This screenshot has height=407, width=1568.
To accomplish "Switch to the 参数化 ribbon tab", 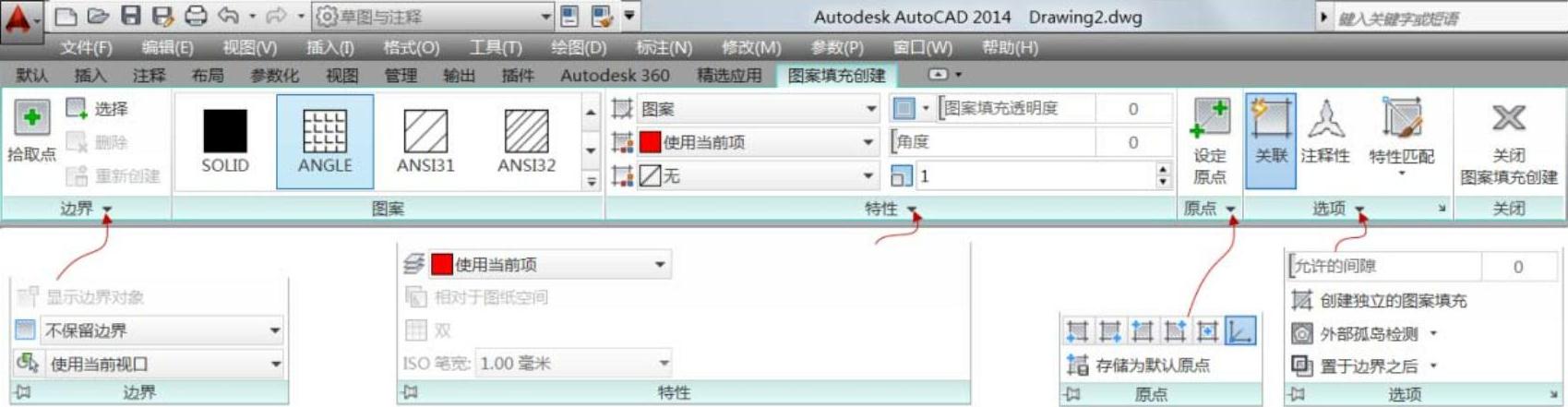I will (274, 76).
